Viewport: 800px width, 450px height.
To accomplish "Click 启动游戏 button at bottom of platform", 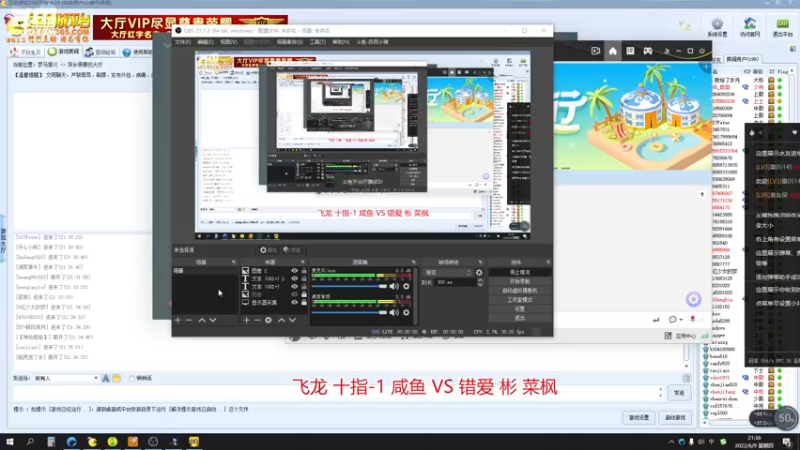I will coord(675,418).
